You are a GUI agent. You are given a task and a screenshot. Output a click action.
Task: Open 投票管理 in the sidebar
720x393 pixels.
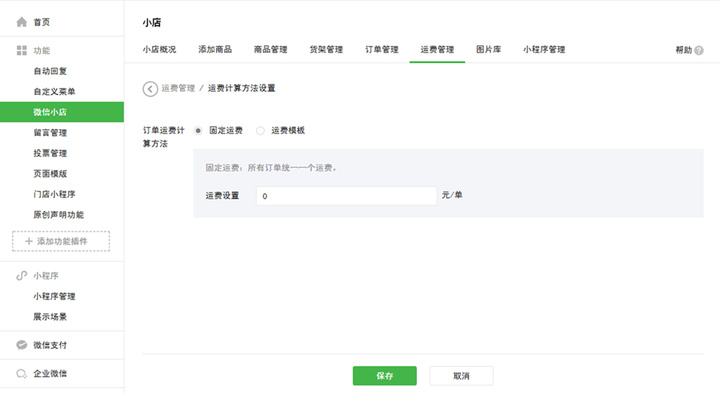click(50, 153)
